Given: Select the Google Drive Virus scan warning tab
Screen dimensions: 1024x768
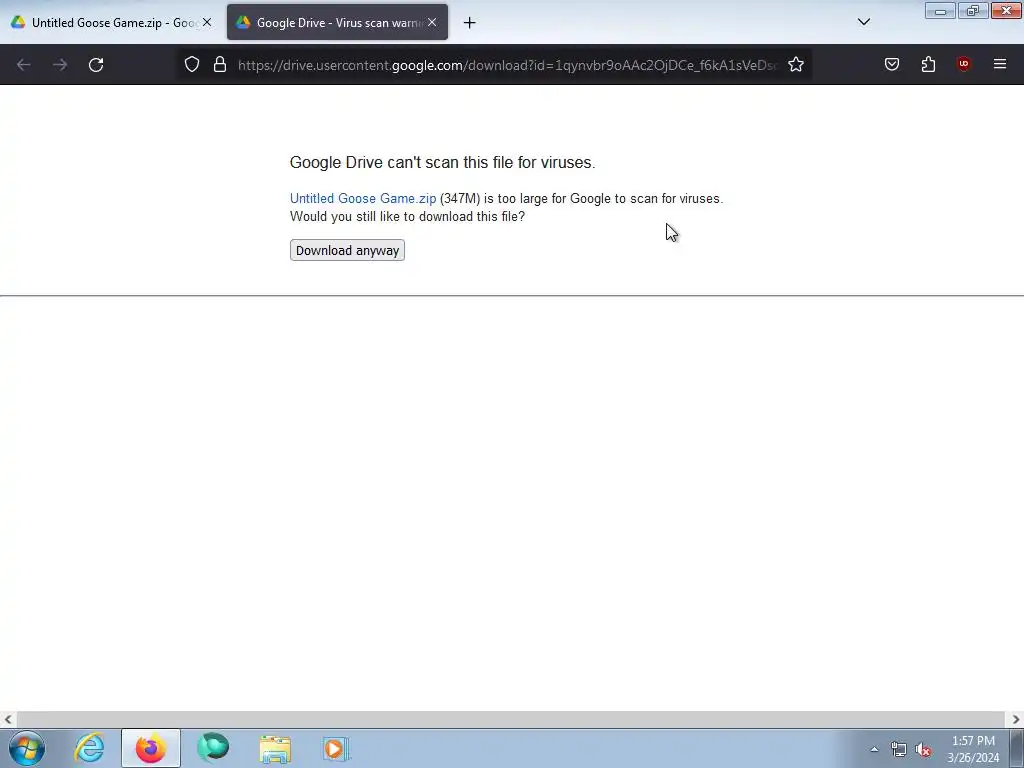Looking at the screenshot, I should click(337, 22).
